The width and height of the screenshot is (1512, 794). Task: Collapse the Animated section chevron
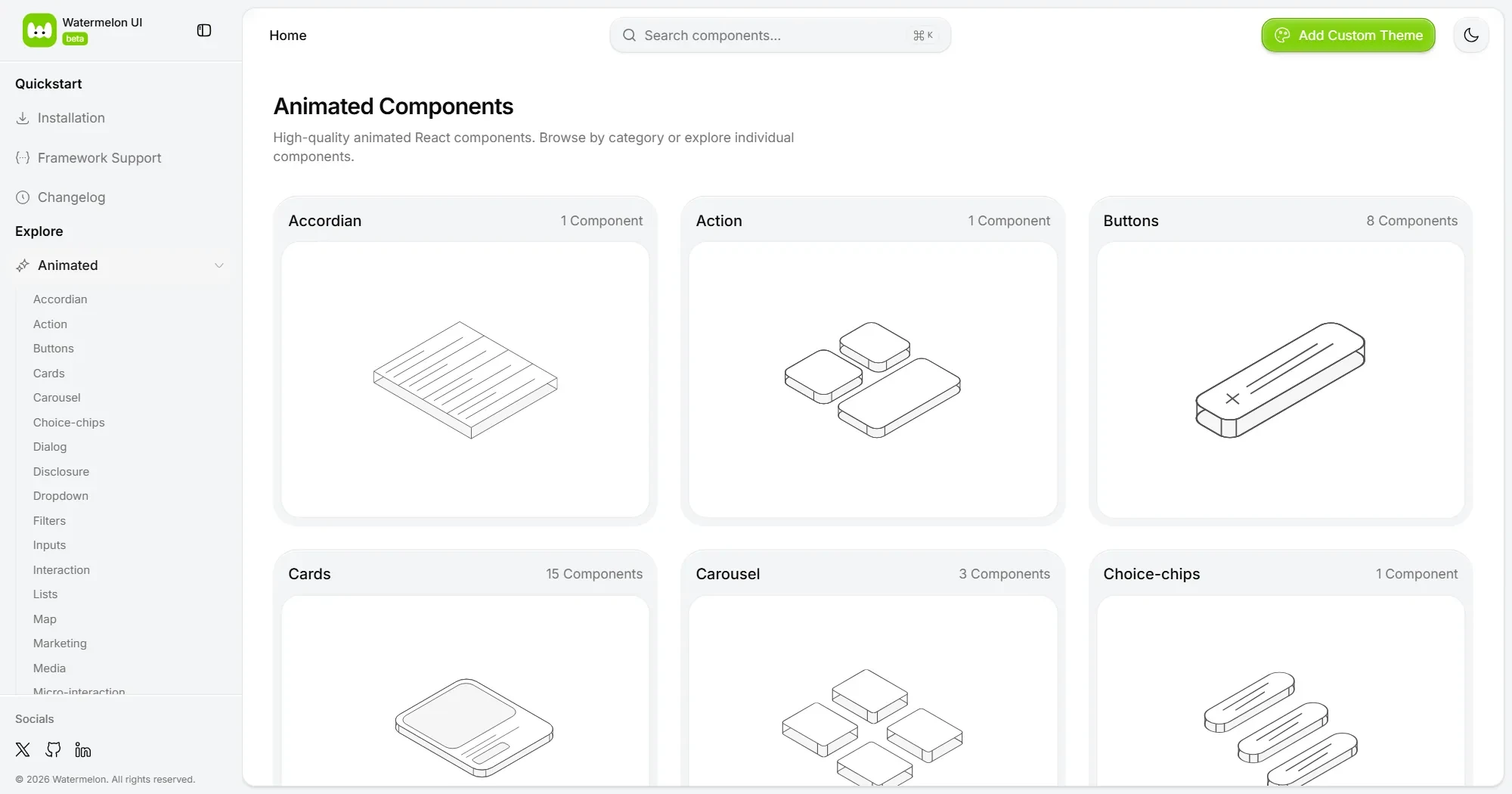coord(219,265)
